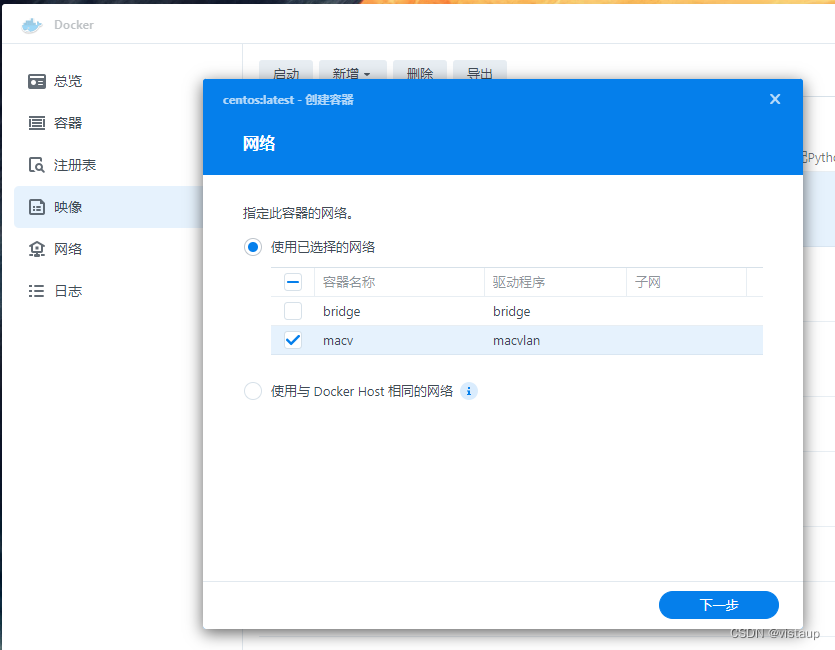Click the 导出 (Export) toolbar button
The height and width of the screenshot is (650, 835).
click(x=479, y=73)
